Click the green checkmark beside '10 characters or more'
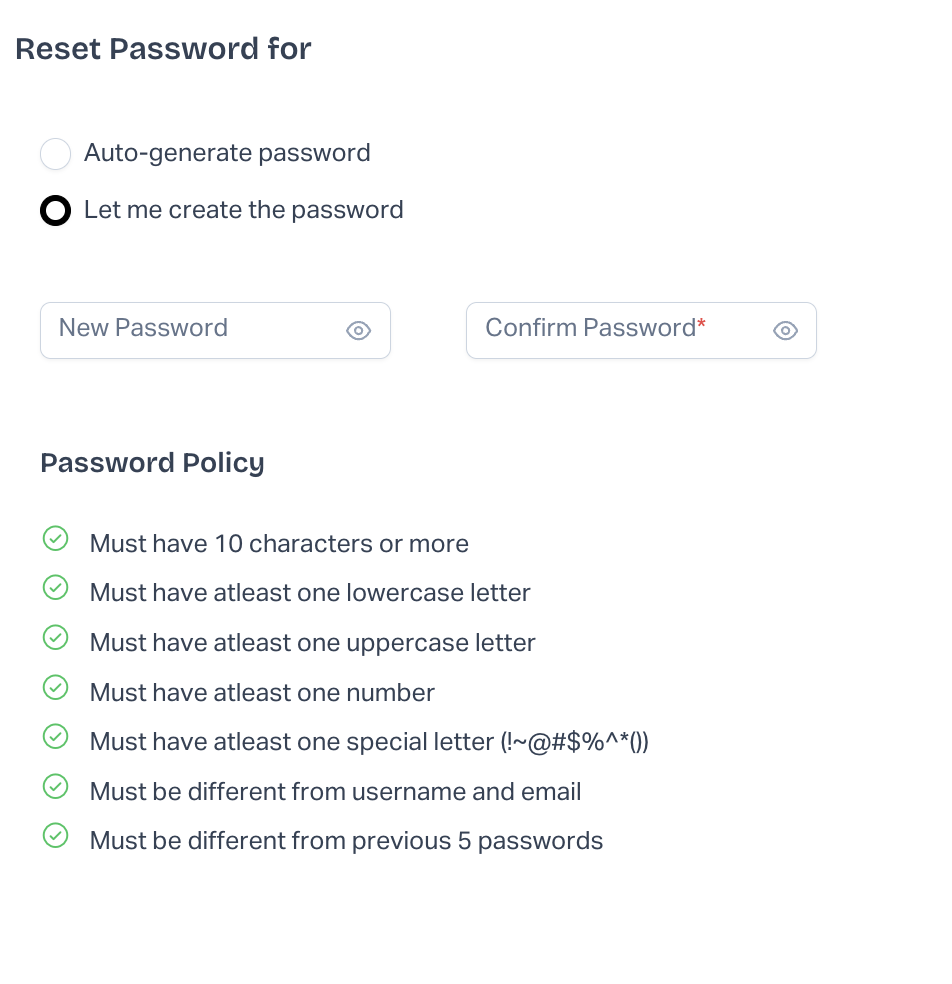This screenshot has width=952, height=984. pyautogui.click(x=55, y=540)
